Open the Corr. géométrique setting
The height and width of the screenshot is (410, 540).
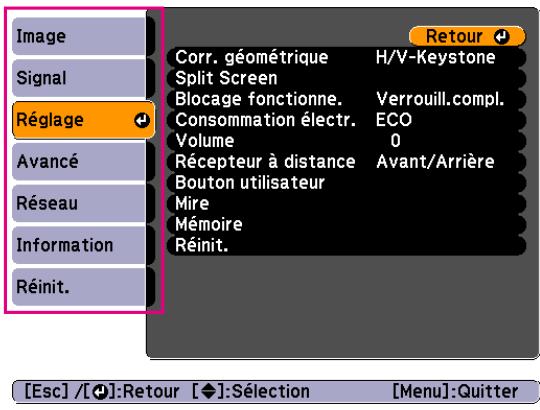pyautogui.click(x=346, y=57)
